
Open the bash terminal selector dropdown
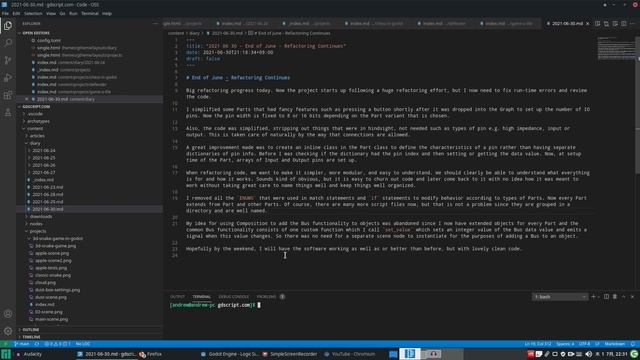(560, 297)
